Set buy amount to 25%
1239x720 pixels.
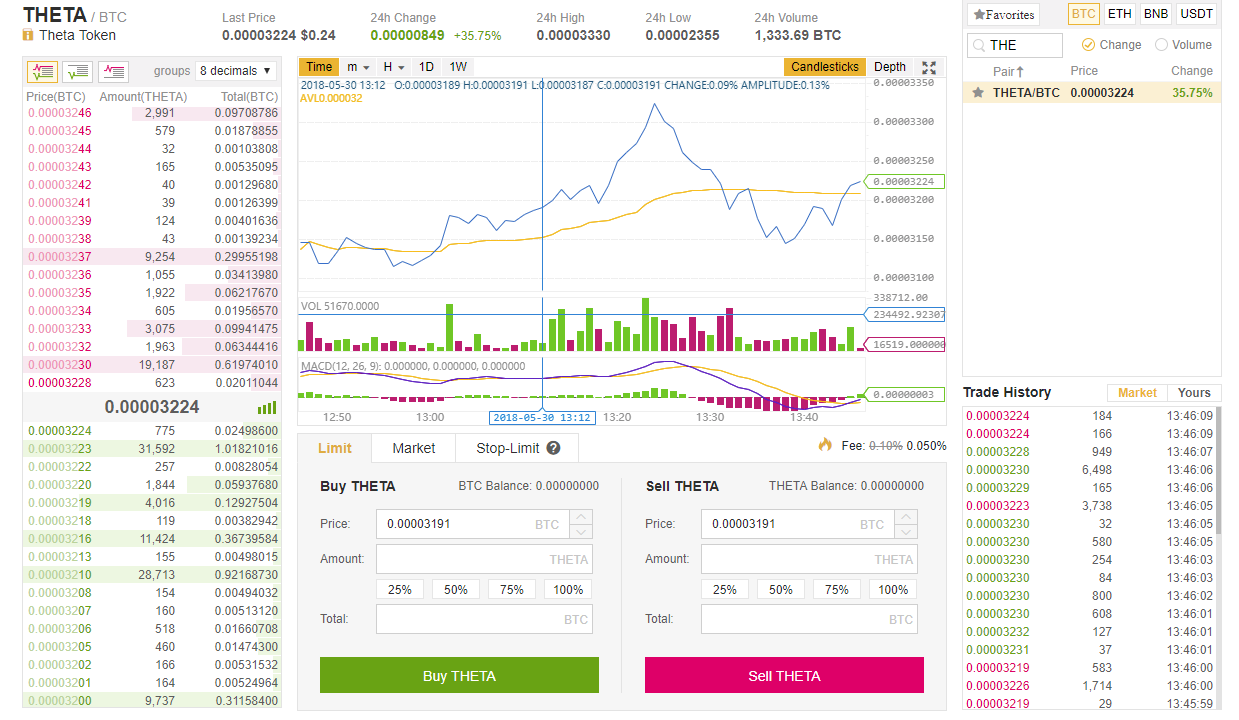400,589
